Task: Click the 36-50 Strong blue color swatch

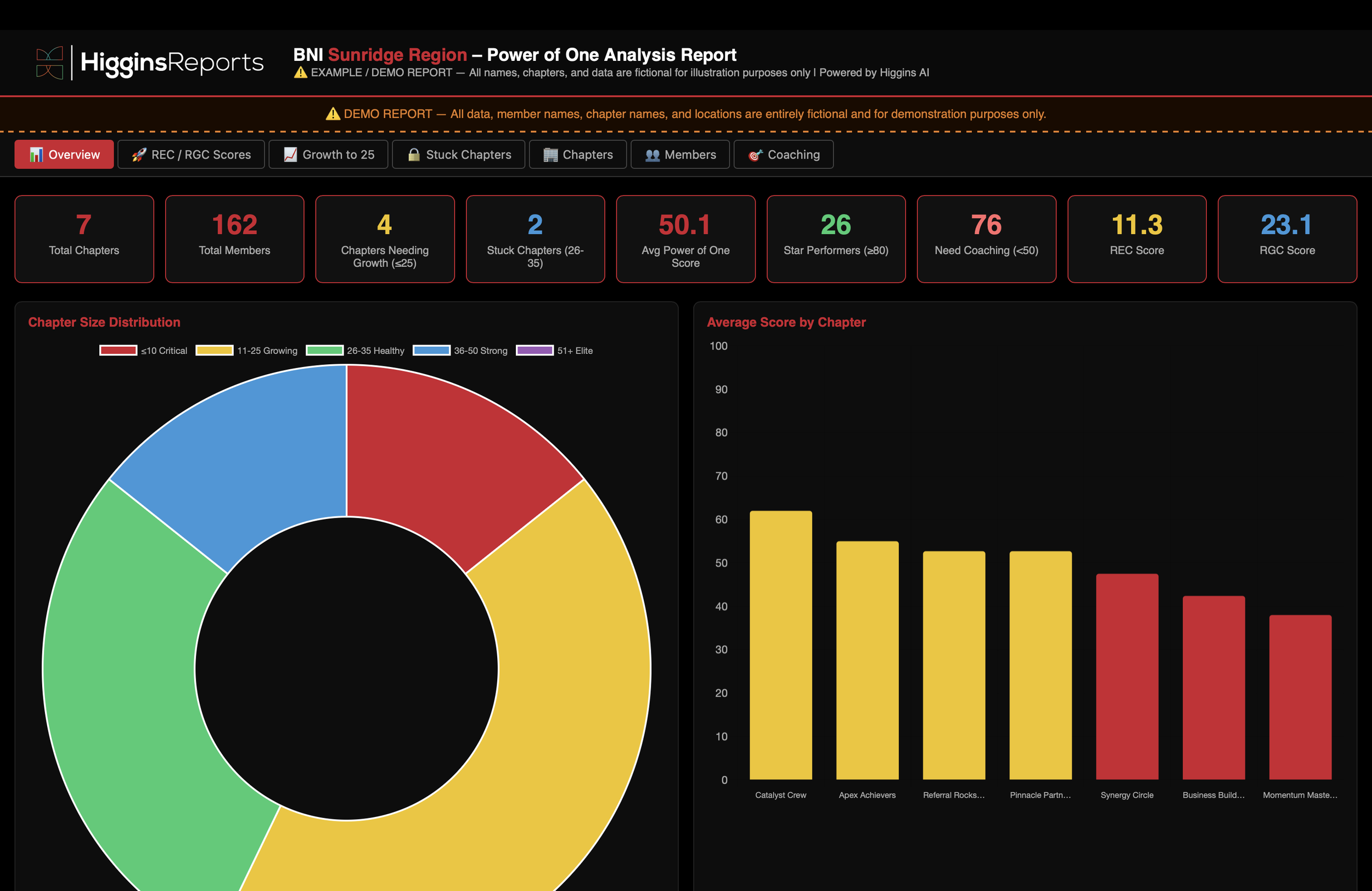Action: pos(431,351)
